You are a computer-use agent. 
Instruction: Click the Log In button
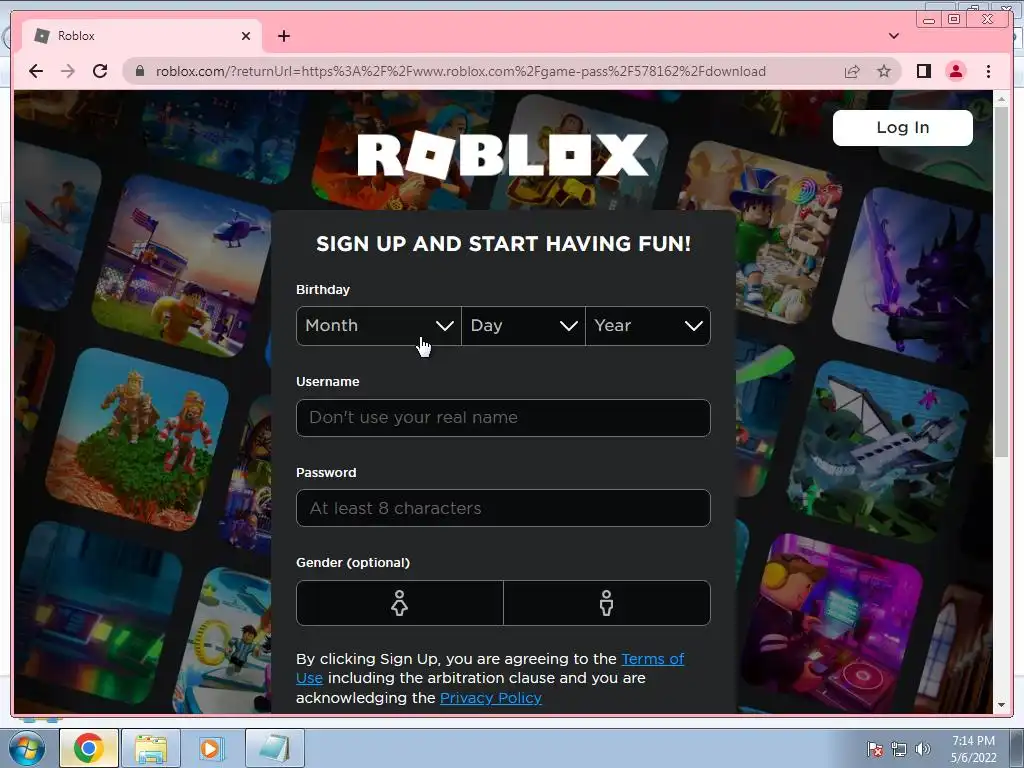coord(903,127)
